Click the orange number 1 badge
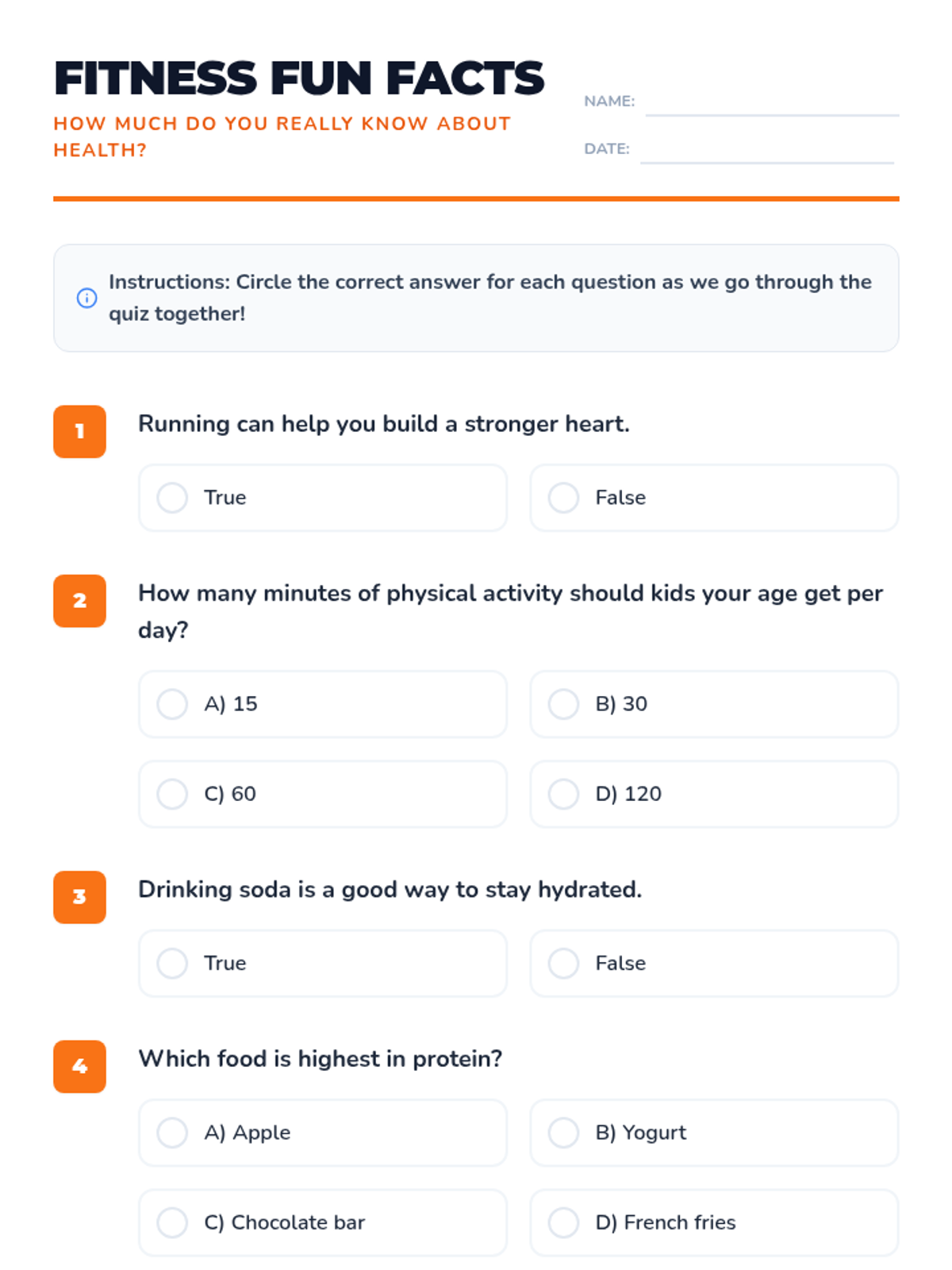Screen dimensions: 952x1270 click(79, 431)
